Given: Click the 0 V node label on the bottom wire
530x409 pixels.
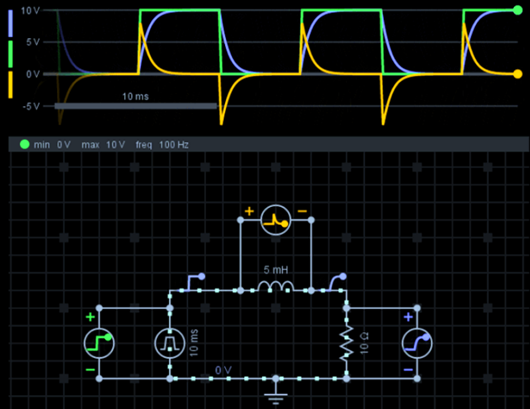Looking at the screenshot, I should tap(223, 370).
